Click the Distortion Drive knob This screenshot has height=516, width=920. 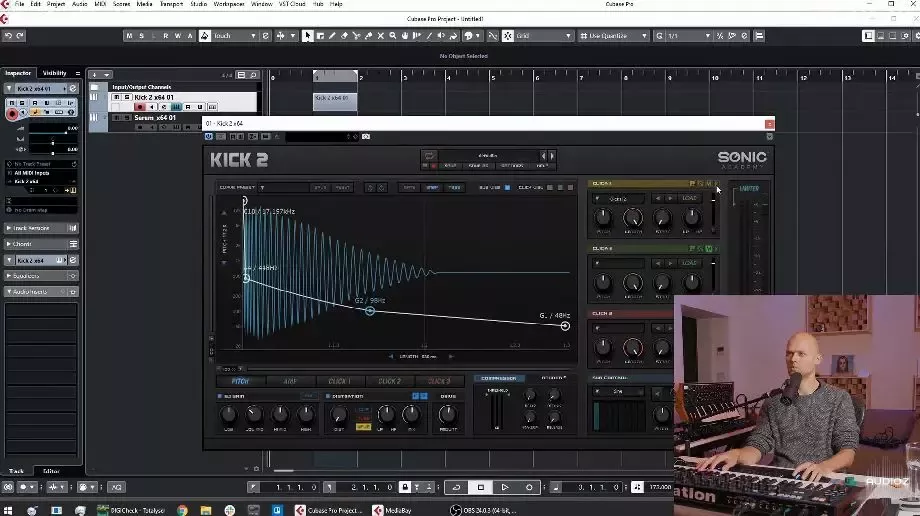click(448, 414)
